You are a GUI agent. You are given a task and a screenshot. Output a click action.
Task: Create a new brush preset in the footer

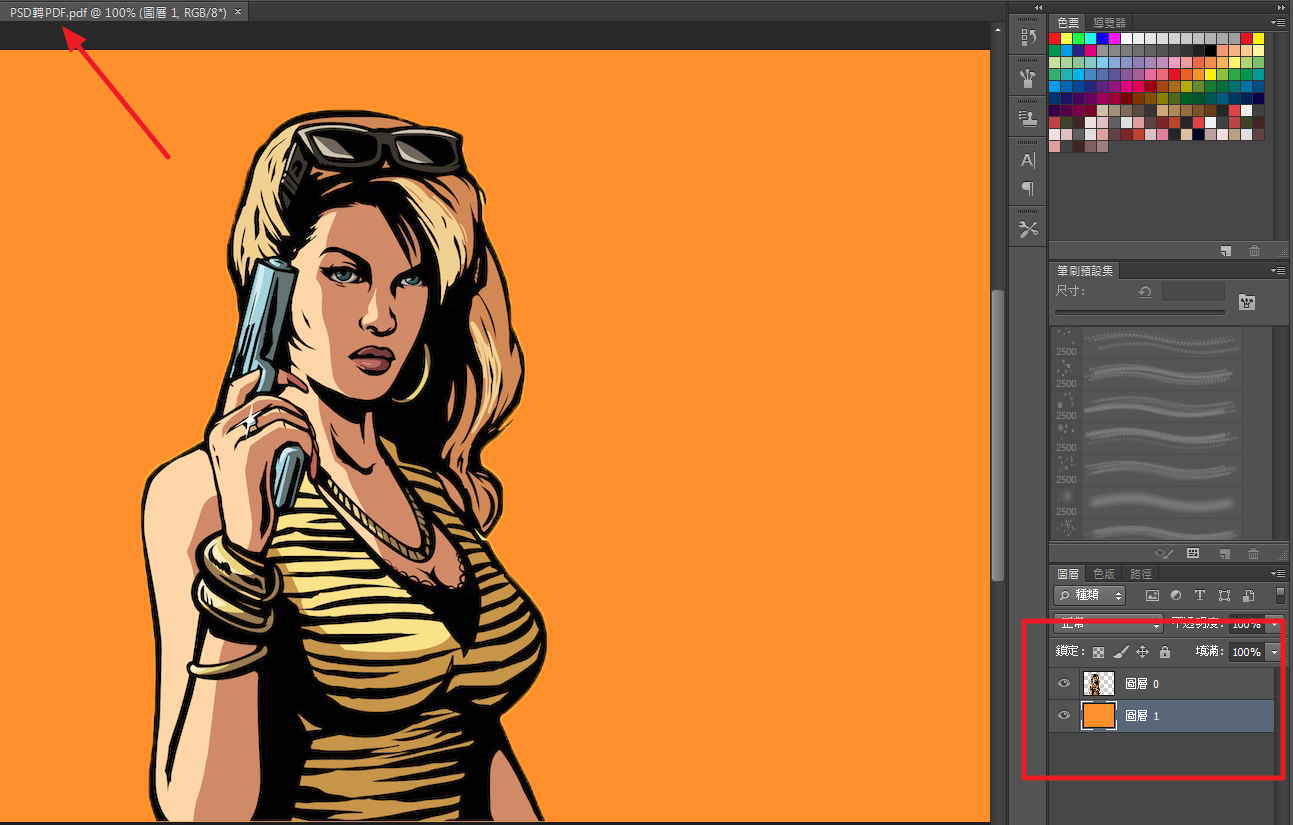pyautogui.click(x=1225, y=553)
